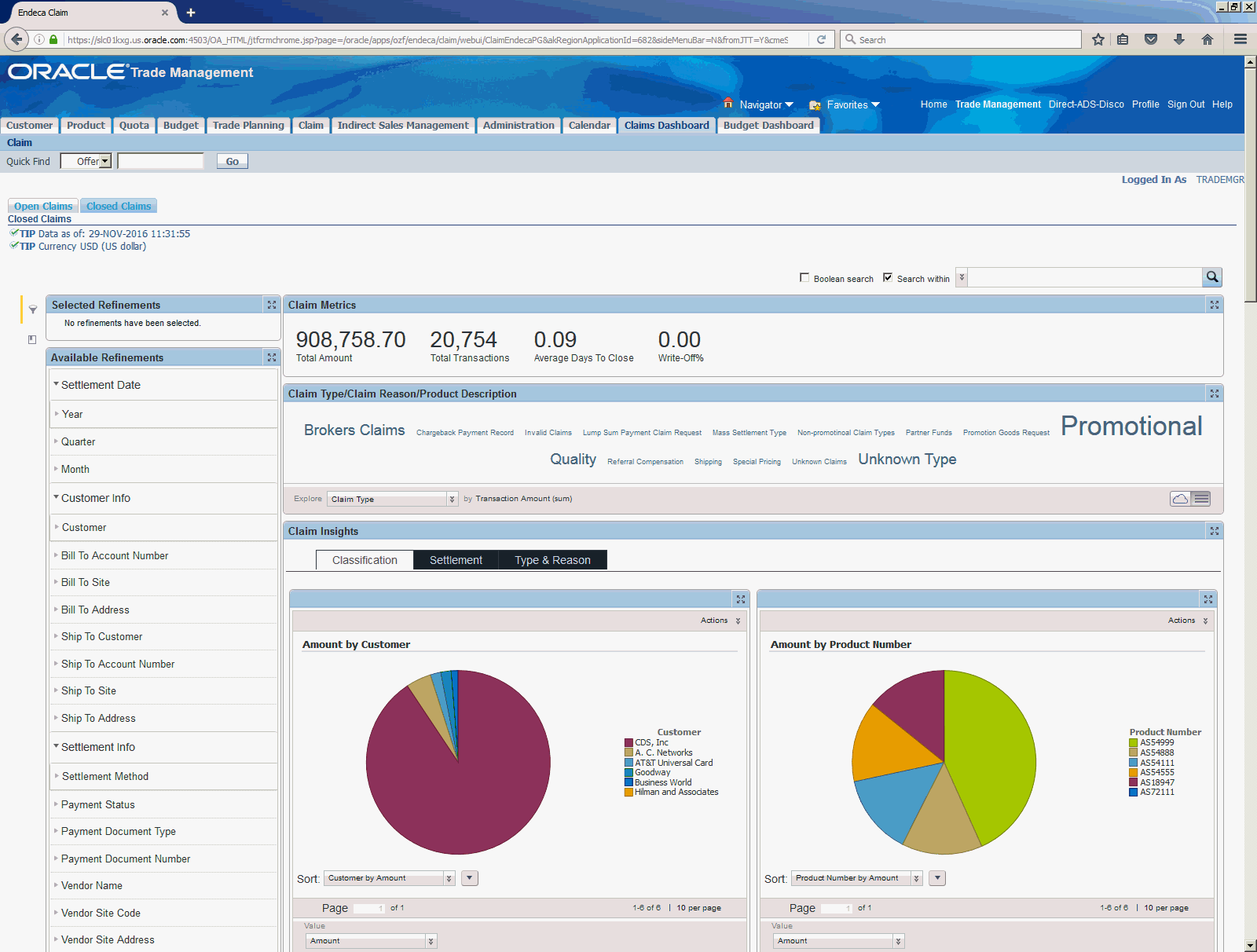Image resolution: width=1257 pixels, height=952 pixels.
Task: Click the Unknown Type tag
Action: point(907,460)
